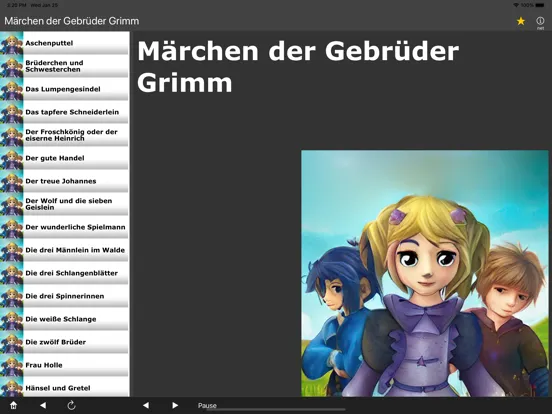Tap the home icon in the bottom bar
Image resolution: width=552 pixels, height=414 pixels.
(x=13, y=405)
